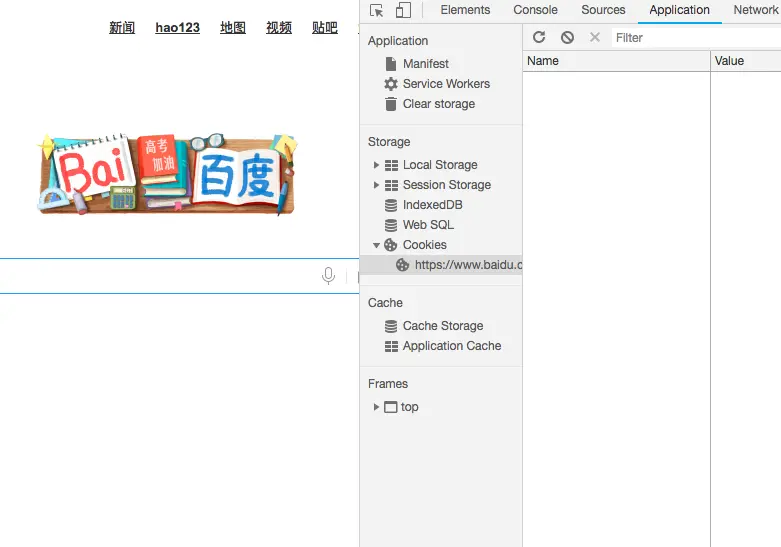Select the Application tab

click(679, 10)
